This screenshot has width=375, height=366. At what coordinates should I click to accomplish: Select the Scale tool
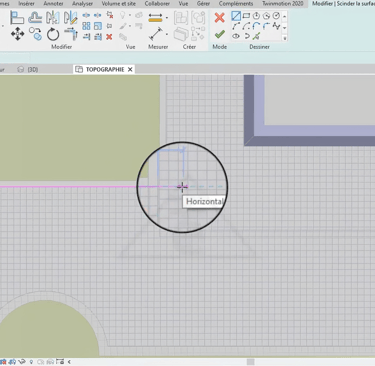(x=98, y=26)
